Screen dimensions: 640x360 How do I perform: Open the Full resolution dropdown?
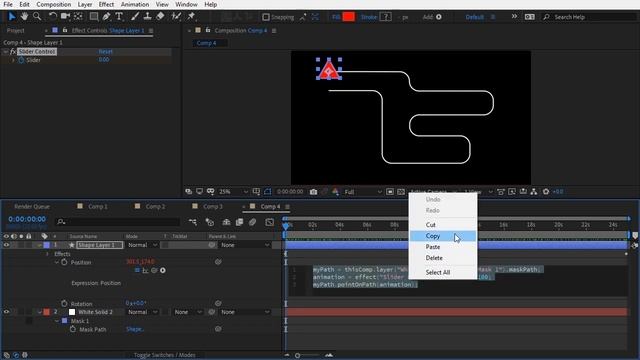point(363,191)
